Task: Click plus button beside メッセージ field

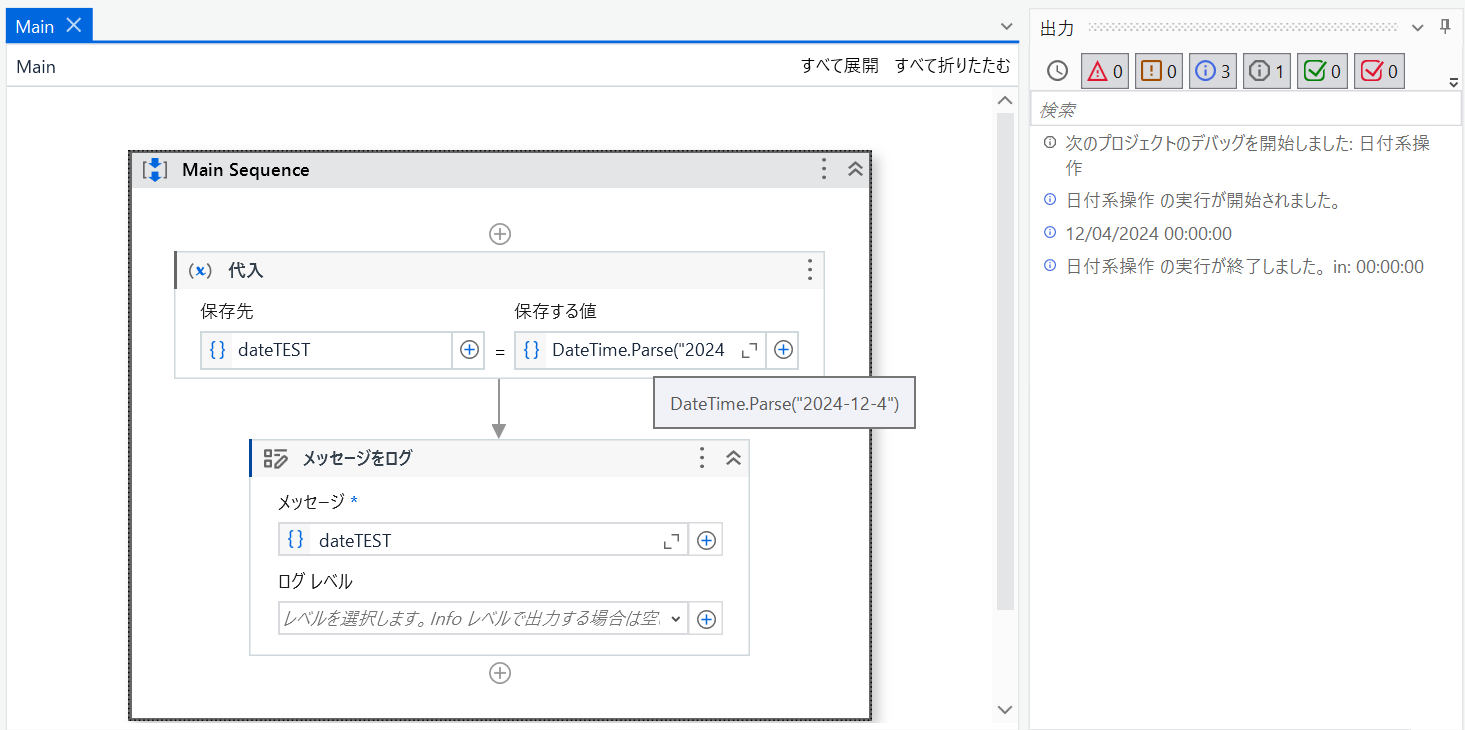Action: (706, 540)
